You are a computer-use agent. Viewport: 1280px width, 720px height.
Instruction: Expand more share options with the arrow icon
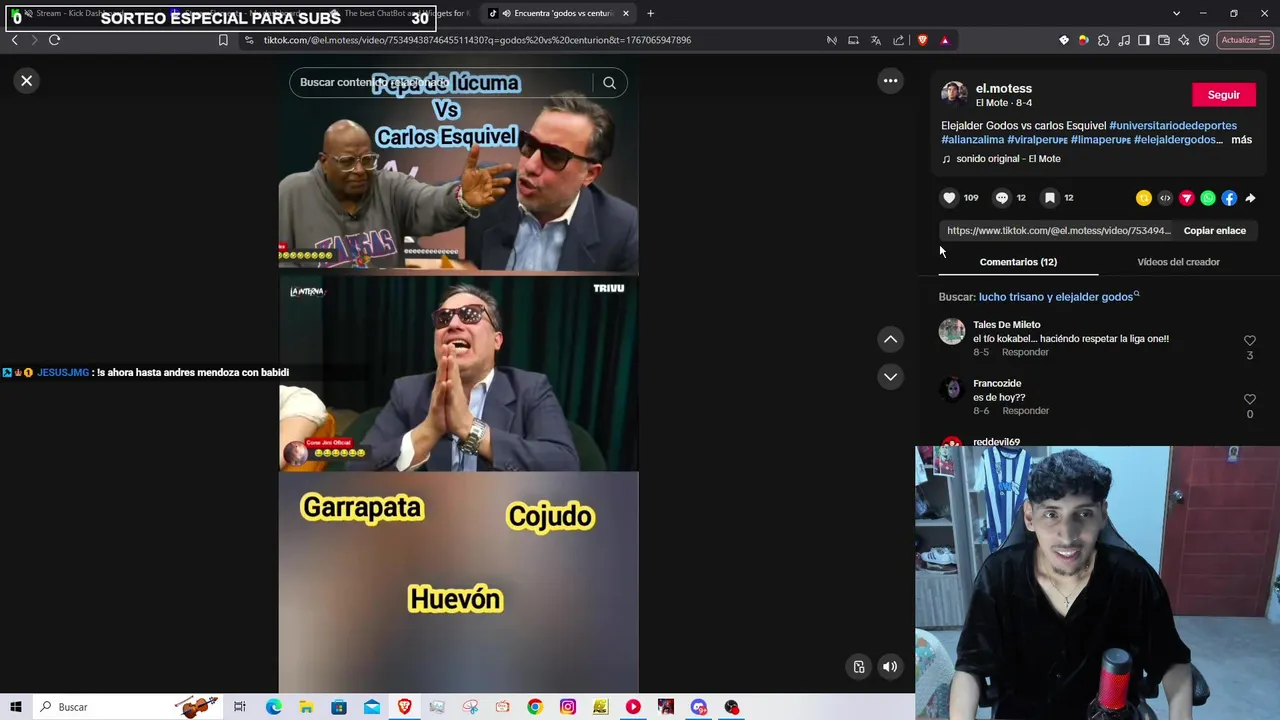coord(1250,198)
